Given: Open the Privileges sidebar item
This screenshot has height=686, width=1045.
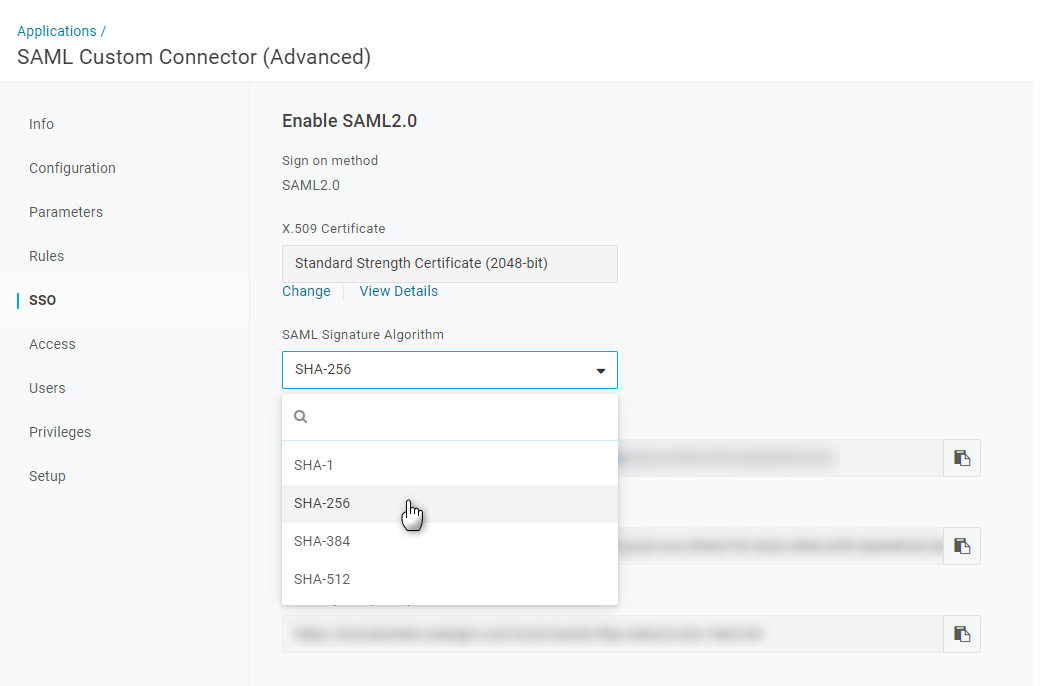Looking at the screenshot, I should pos(60,432).
